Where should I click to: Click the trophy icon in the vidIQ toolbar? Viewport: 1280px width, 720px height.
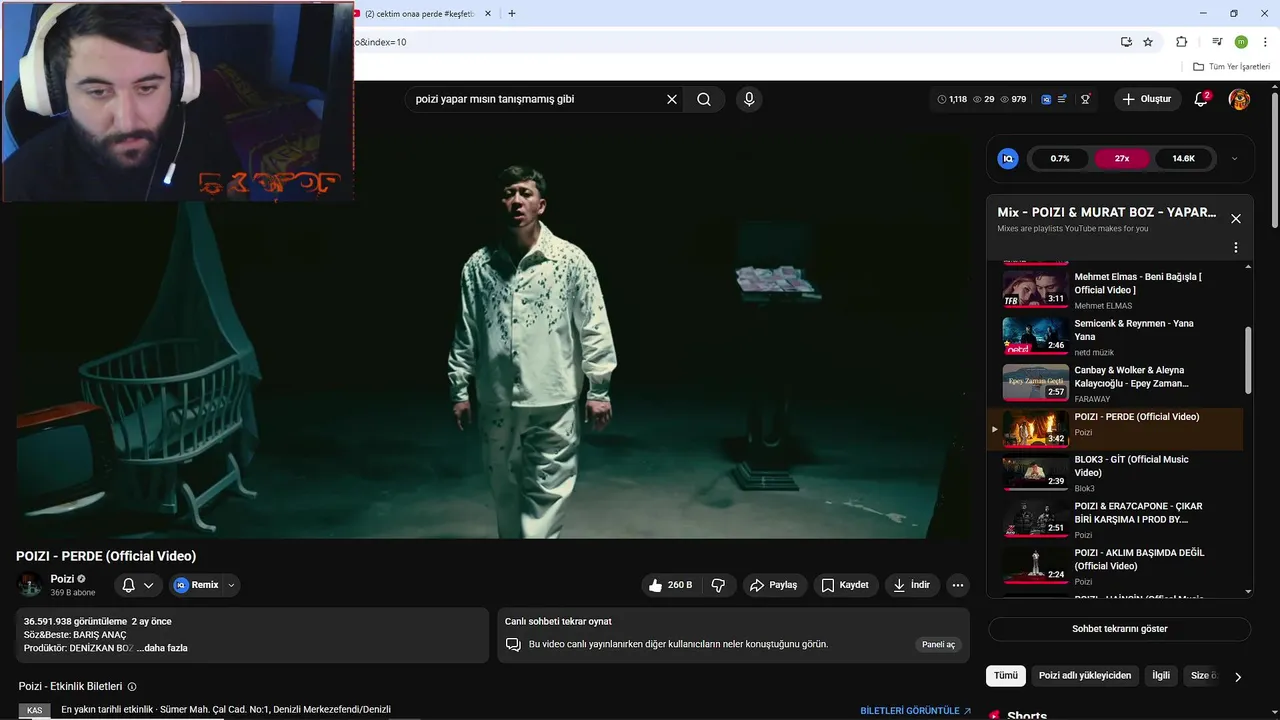pyautogui.click(x=1085, y=99)
